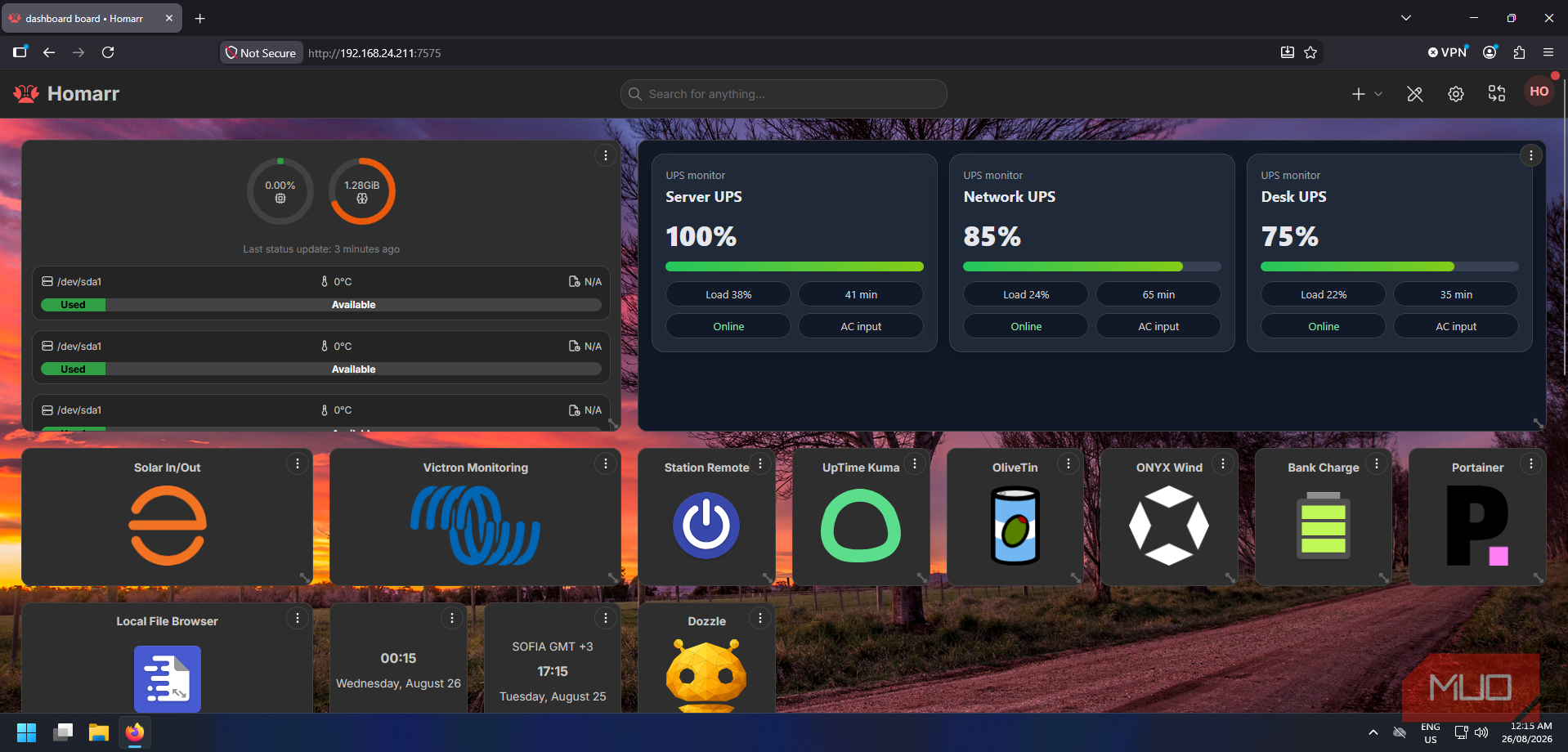The height and width of the screenshot is (752, 1568).
Task: Open the ONYX Wind icon
Action: [x=1169, y=526]
